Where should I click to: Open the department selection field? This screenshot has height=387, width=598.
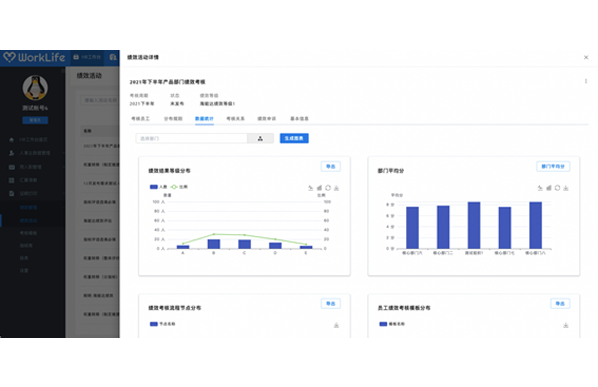[x=191, y=138]
